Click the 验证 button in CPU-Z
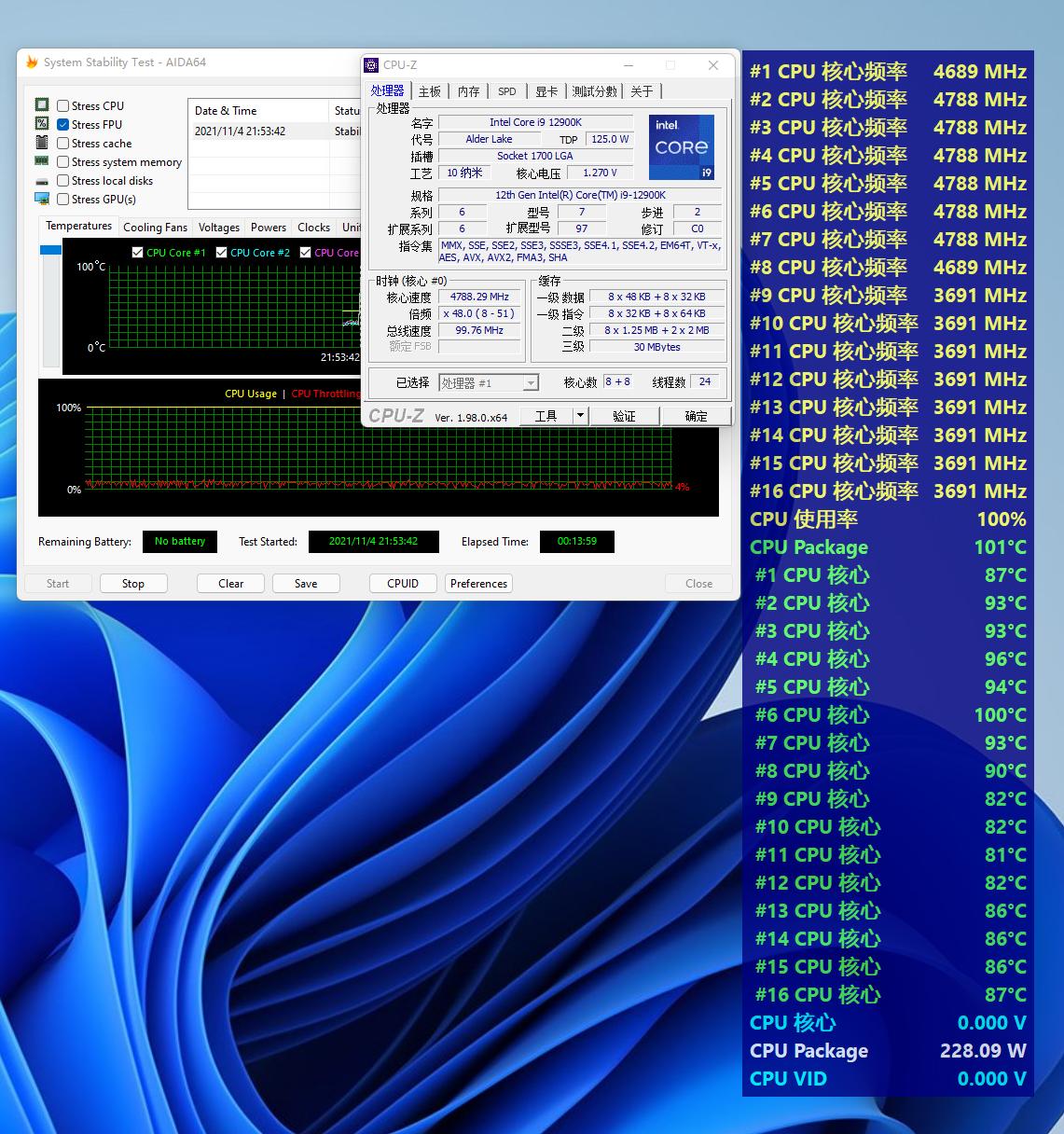Image resolution: width=1064 pixels, height=1134 pixels. click(x=624, y=415)
